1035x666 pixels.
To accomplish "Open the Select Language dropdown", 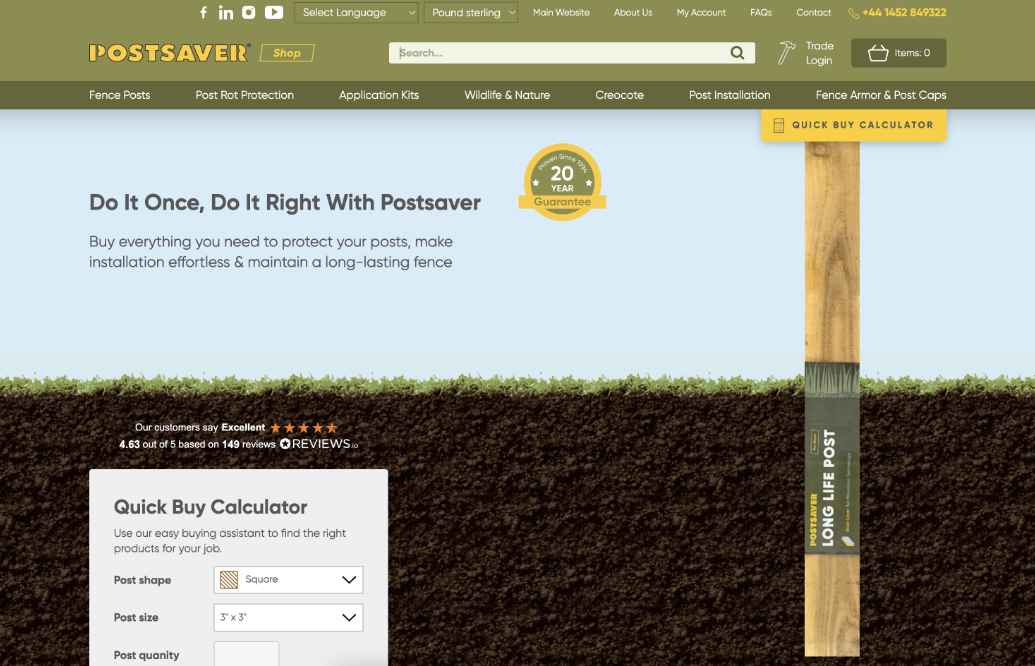I will point(356,13).
